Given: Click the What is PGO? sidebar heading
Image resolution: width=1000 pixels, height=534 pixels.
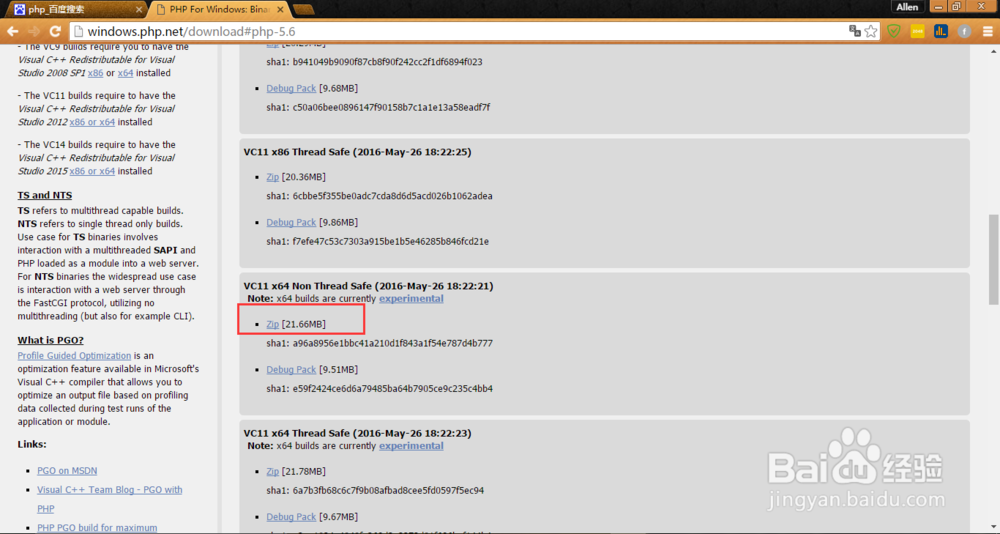Looking at the screenshot, I should 50,340.
